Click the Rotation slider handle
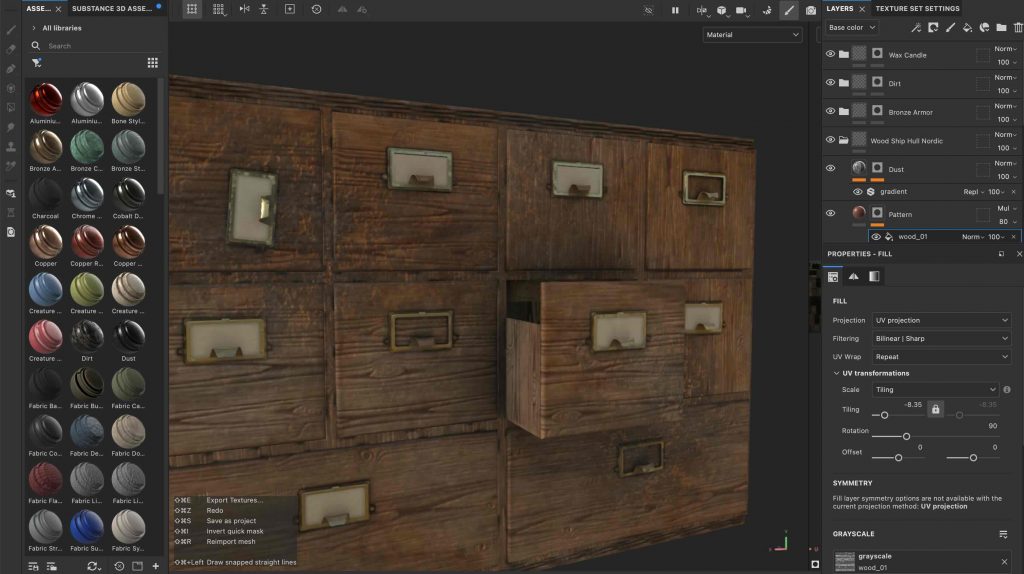The height and width of the screenshot is (574, 1024). tap(906, 436)
